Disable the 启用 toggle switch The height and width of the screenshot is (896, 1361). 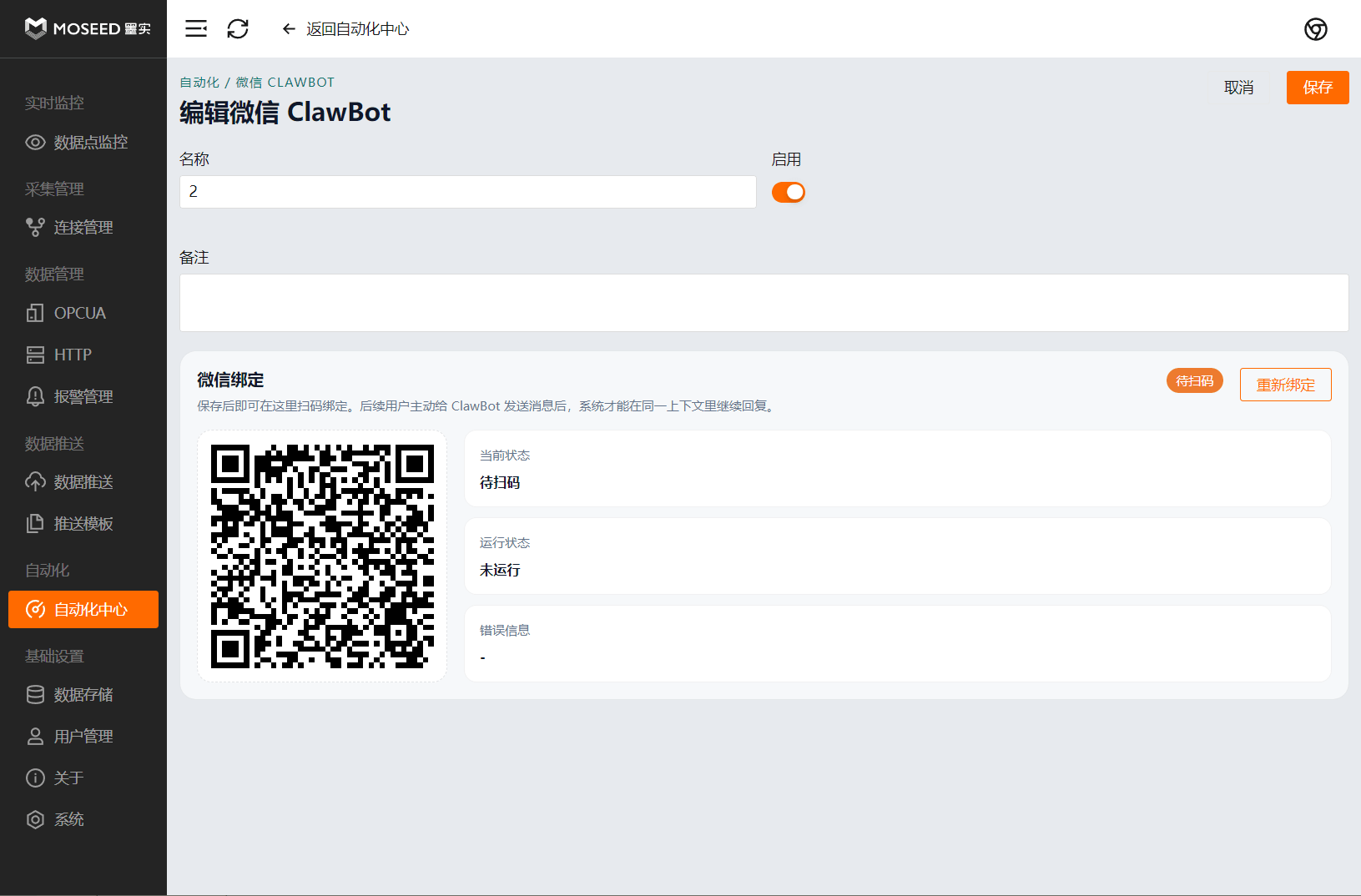[x=789, y=193]
